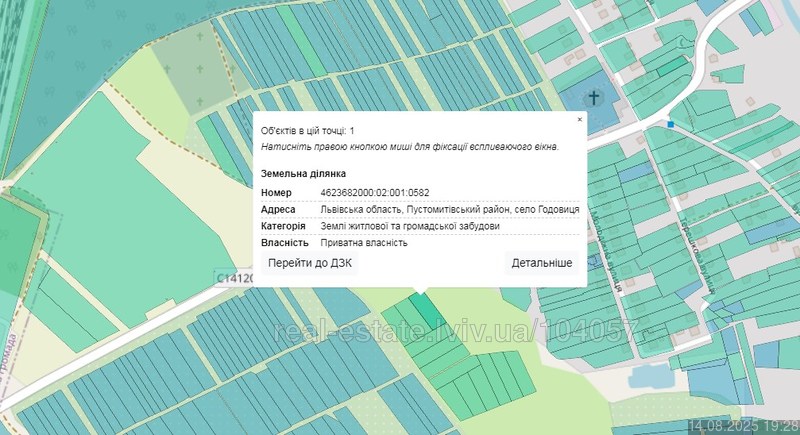Select the highlighted parcel under the popup pointer
Image resolution: width=800 pixels, height=435 pixels.
(424, 310)
